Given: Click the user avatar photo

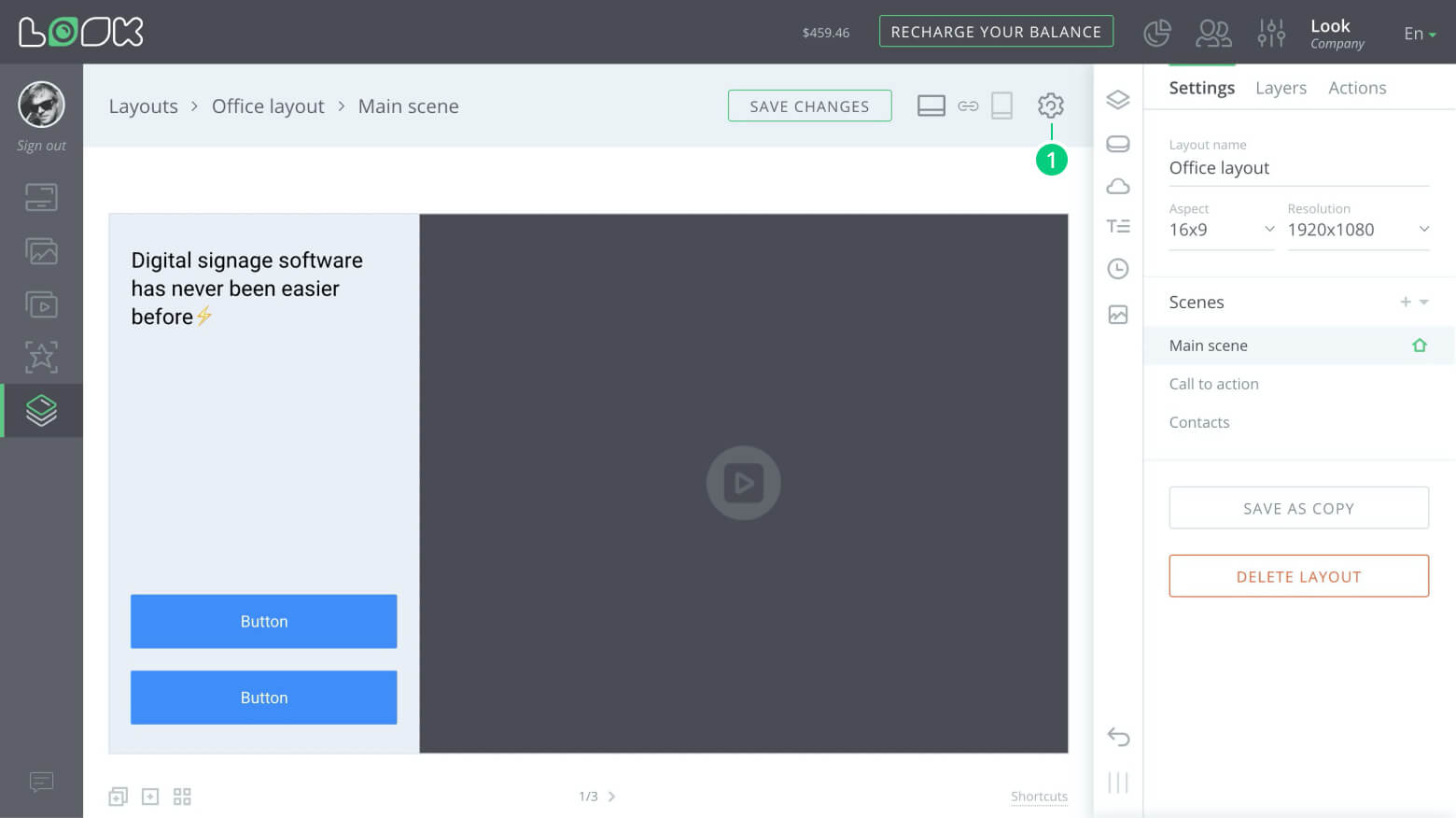Looking at the screenshot, I should [x=41, y=104].
